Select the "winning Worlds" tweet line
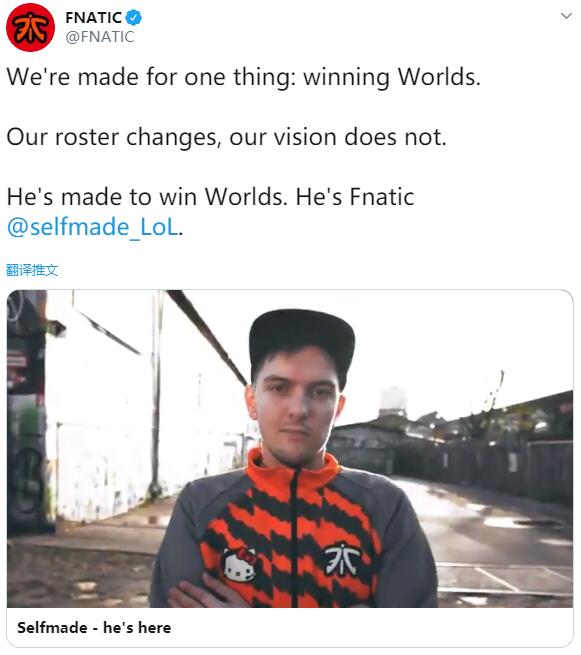This screenshot has width=581, height=655. click(244, 77)
